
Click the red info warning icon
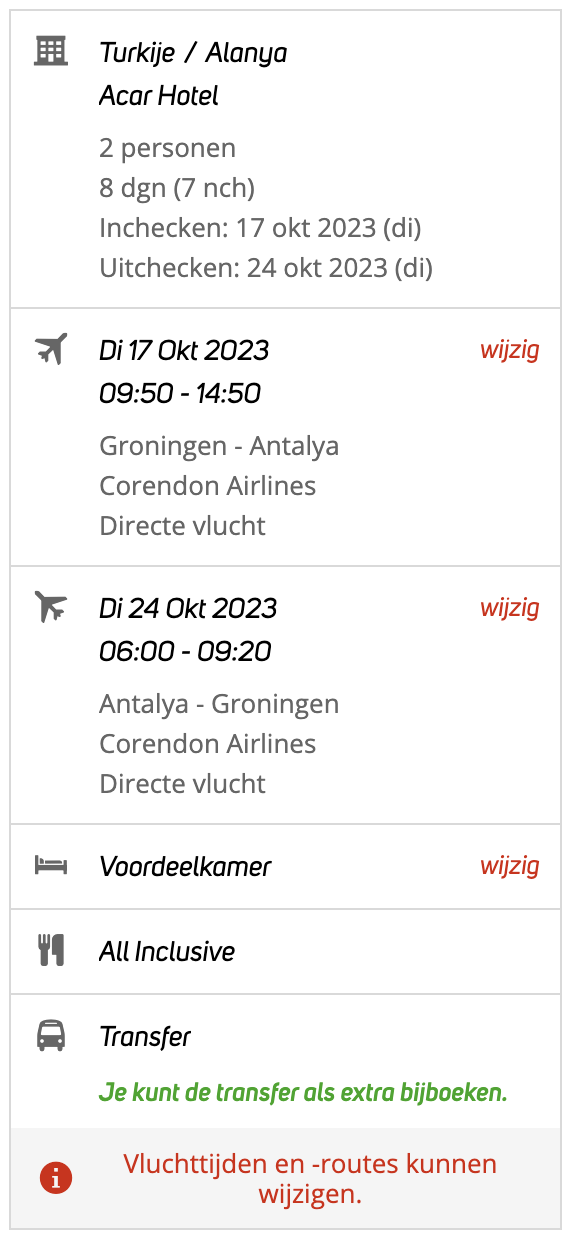[x=56, y=1179]
